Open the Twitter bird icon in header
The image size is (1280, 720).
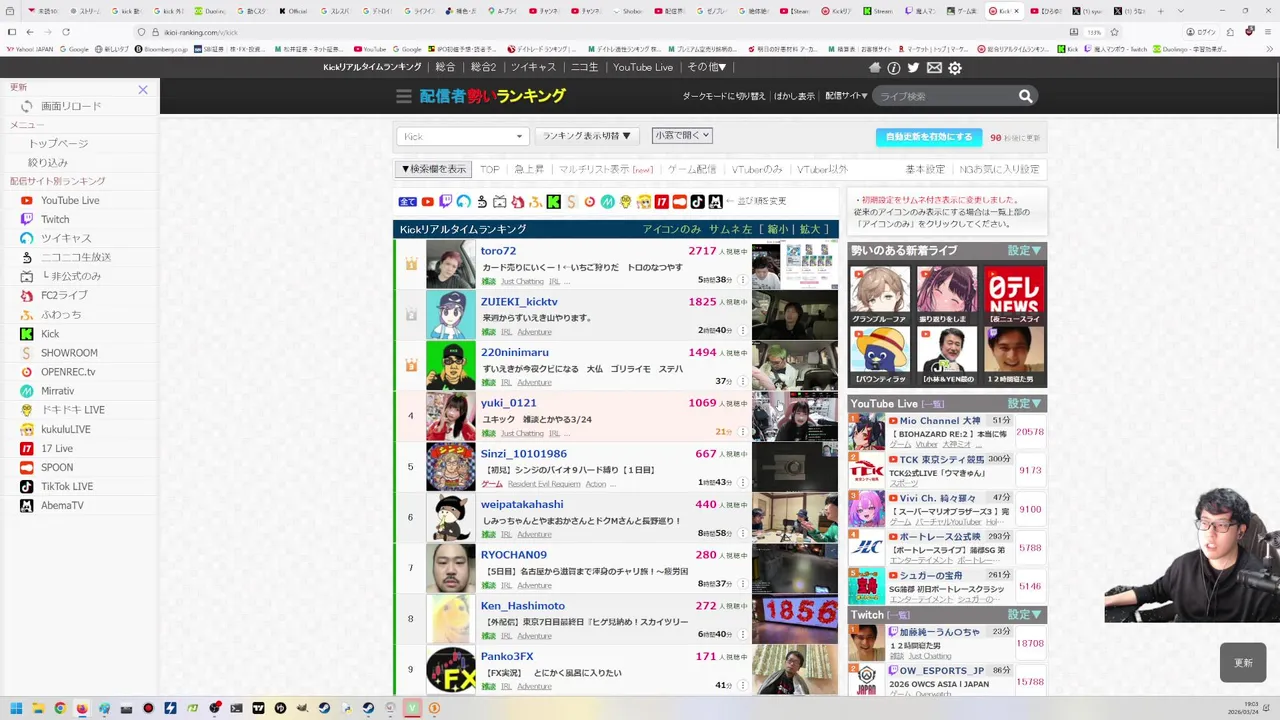[913, 68]
